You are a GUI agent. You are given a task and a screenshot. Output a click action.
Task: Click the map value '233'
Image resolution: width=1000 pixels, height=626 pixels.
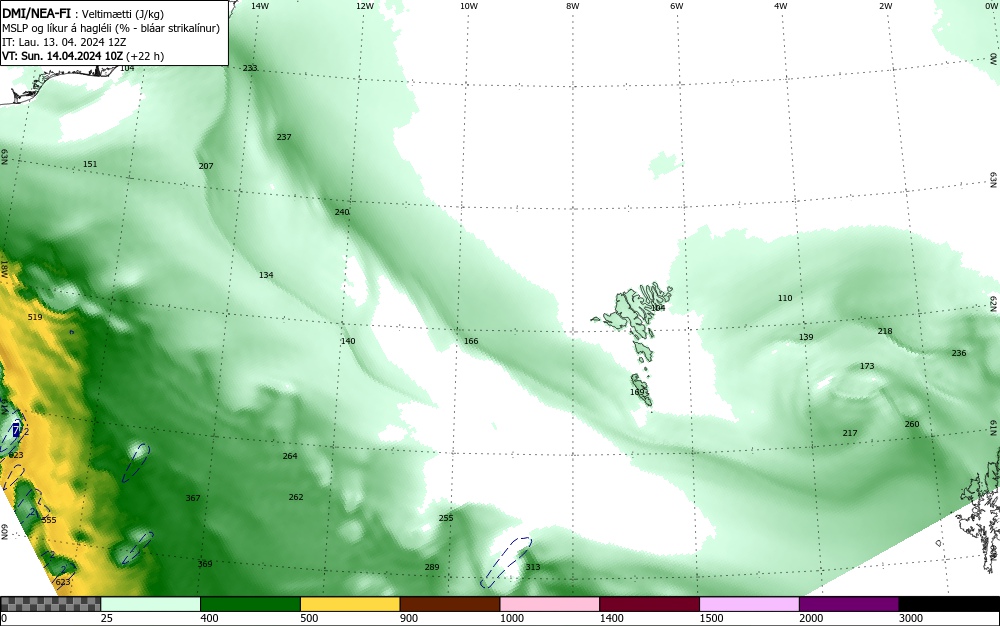pyautogui.click(x=250, y=68)
